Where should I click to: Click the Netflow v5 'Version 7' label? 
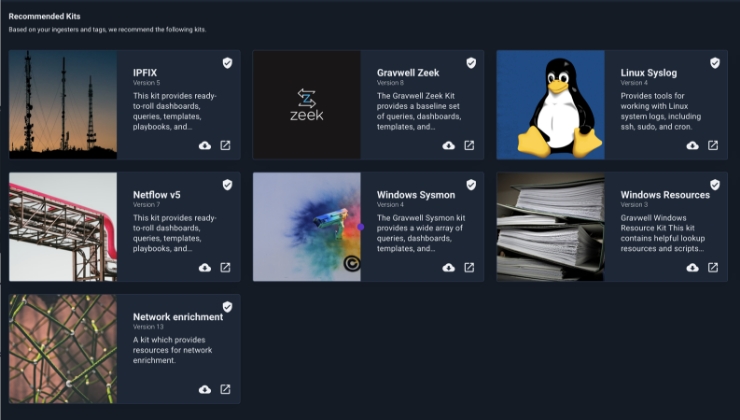146,204
